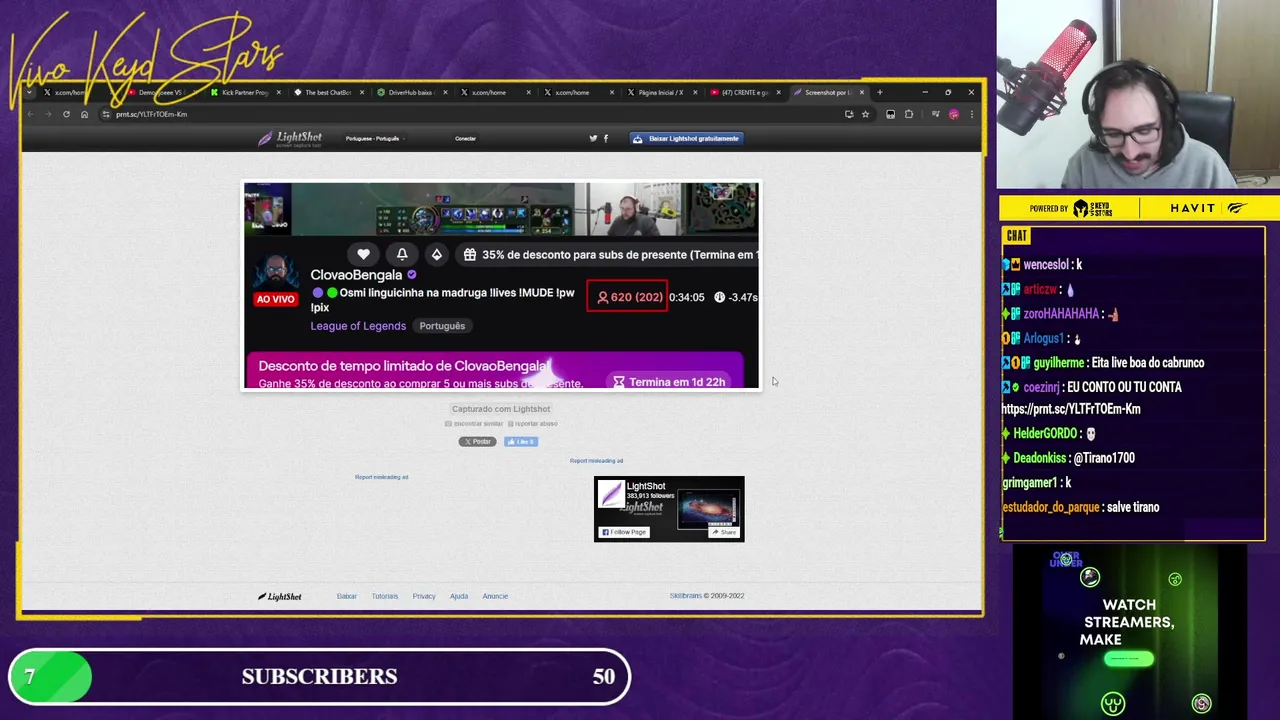Click the Conectar link
1280x720 pixels.
(x=465, y=138)
